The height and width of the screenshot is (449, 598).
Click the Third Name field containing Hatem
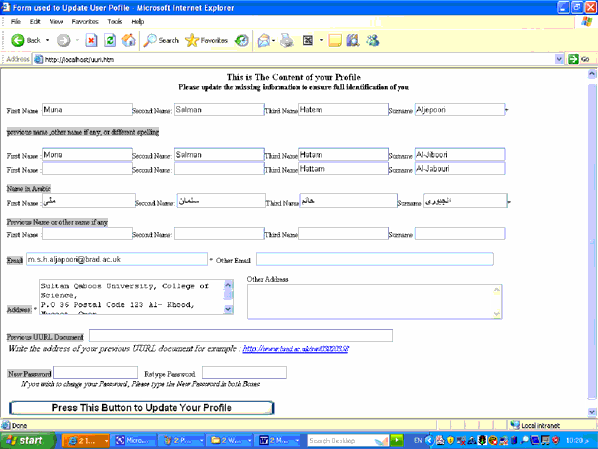pyautogui.click(x=343, y=109)
